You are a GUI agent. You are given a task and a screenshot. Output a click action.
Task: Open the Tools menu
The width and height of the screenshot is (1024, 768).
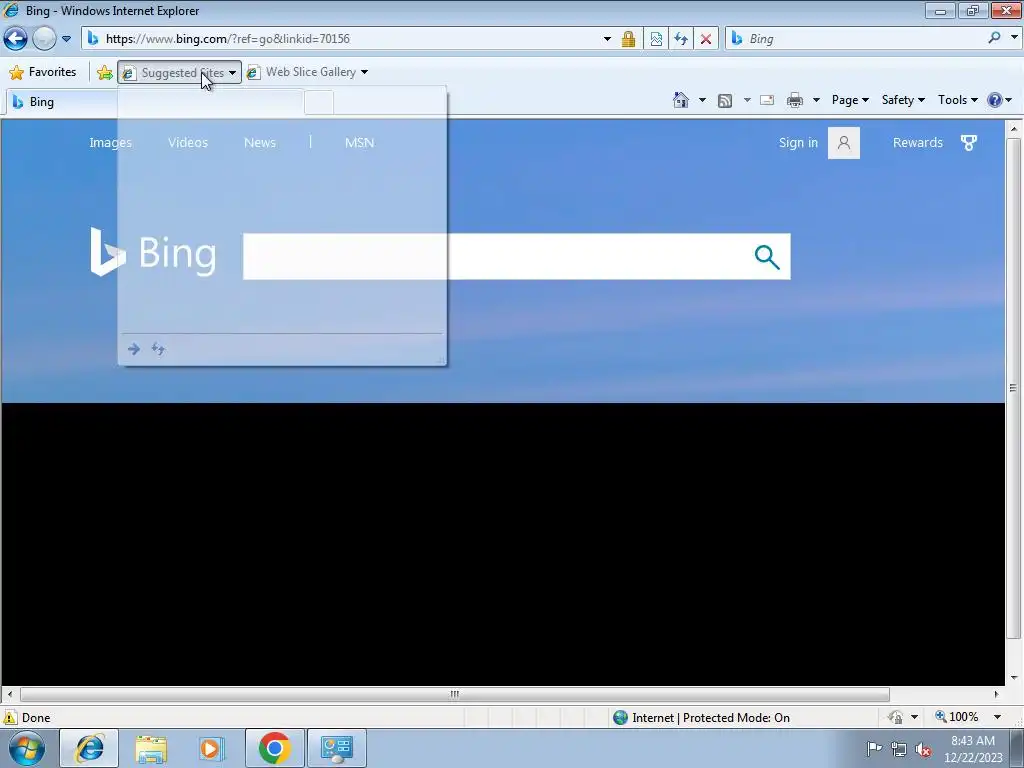[x=957, y=100]
